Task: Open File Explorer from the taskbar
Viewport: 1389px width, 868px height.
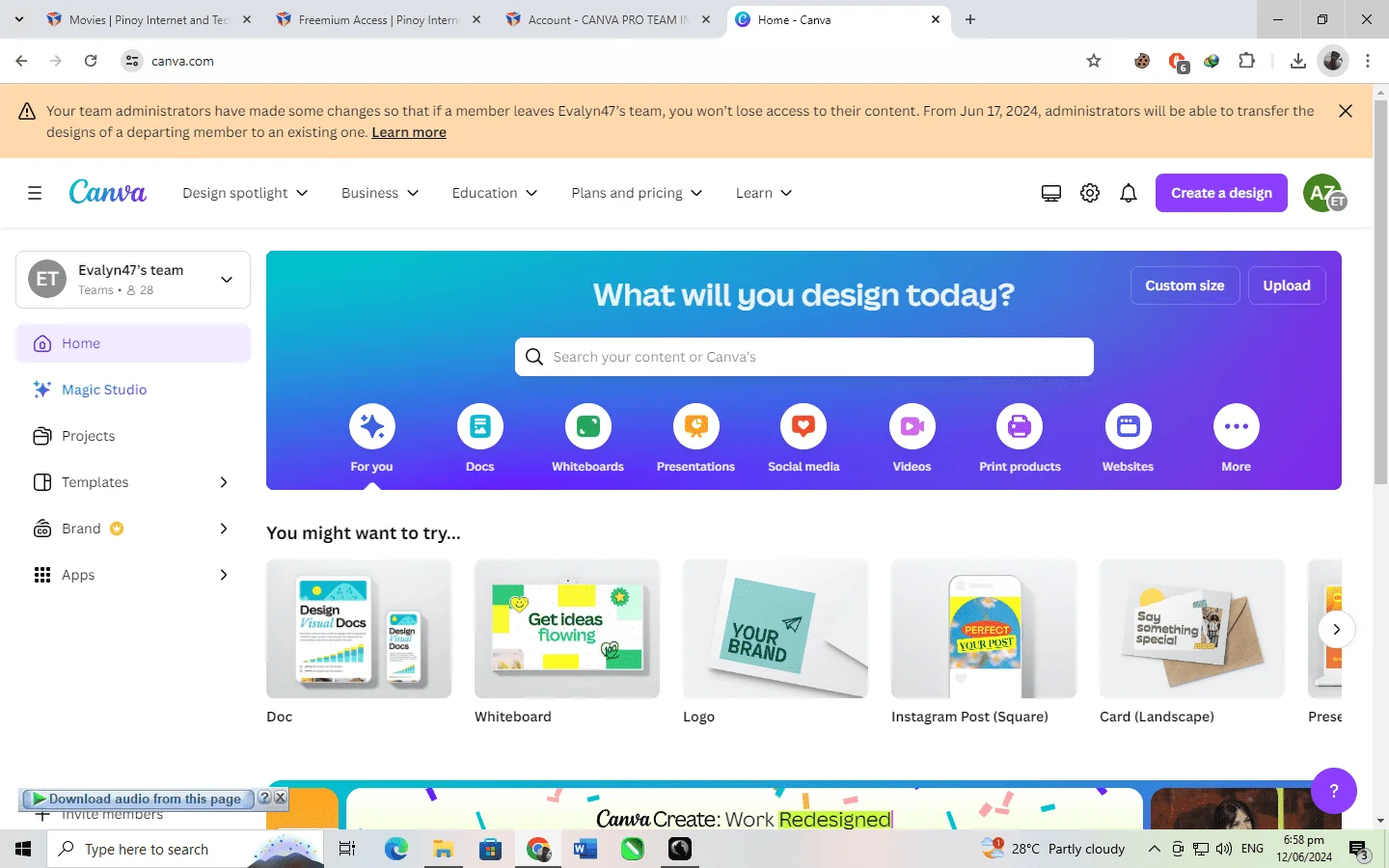Action: [x=443, y=849]
